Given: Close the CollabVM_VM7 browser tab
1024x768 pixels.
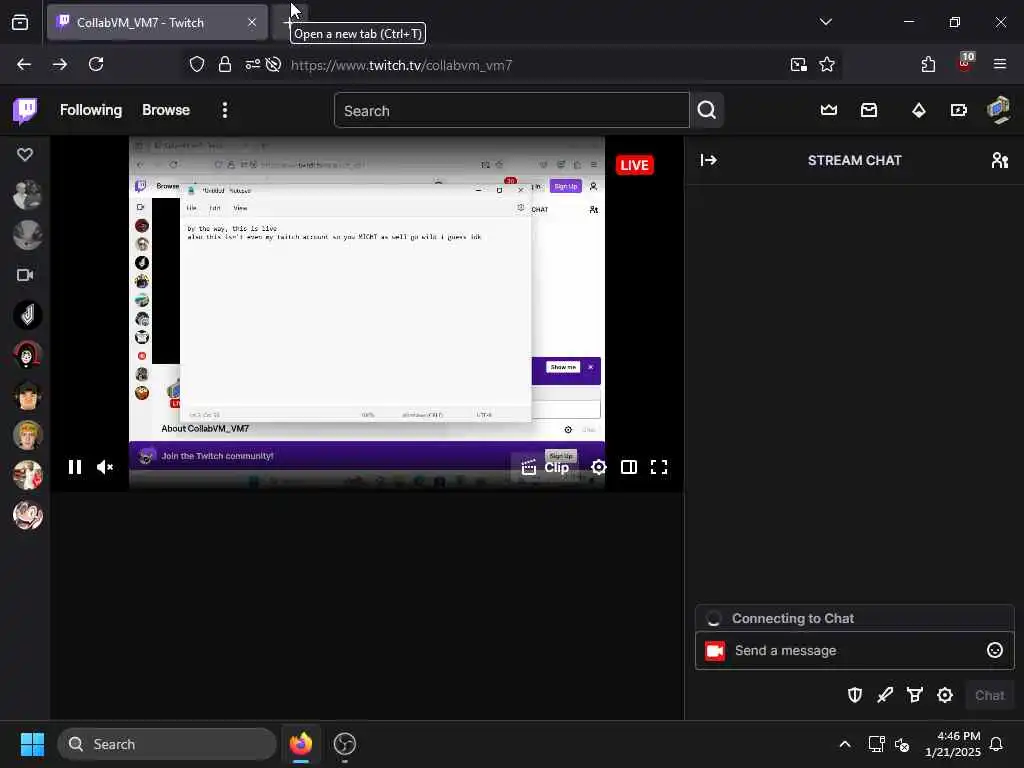Looking at the screenshot, I should [x=252, y=22].
